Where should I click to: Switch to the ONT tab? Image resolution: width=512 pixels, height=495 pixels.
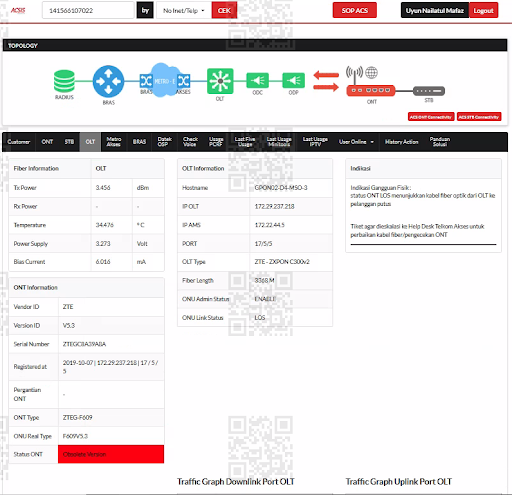[47, 142]
